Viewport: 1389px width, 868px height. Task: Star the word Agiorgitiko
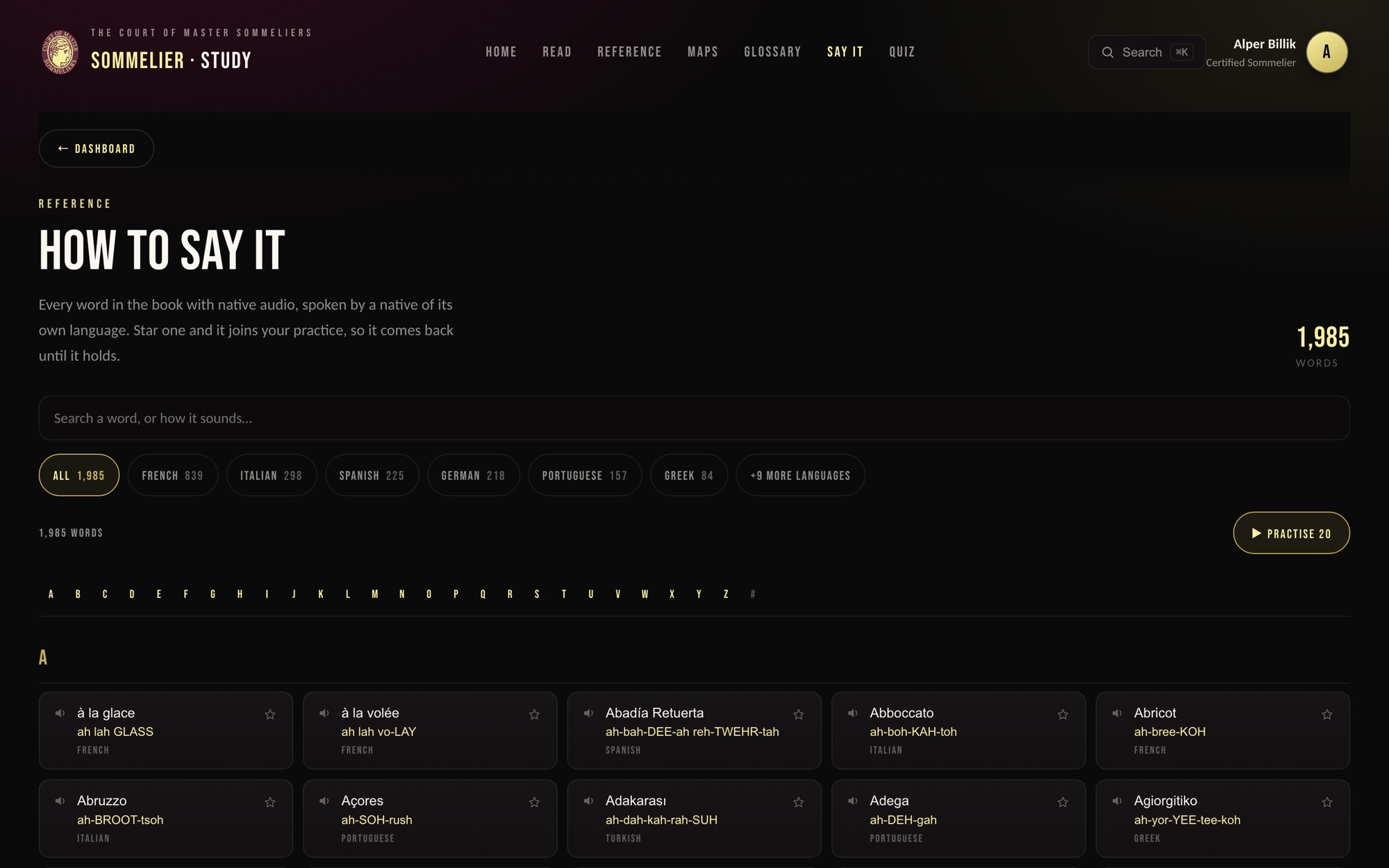point(1327,803)
